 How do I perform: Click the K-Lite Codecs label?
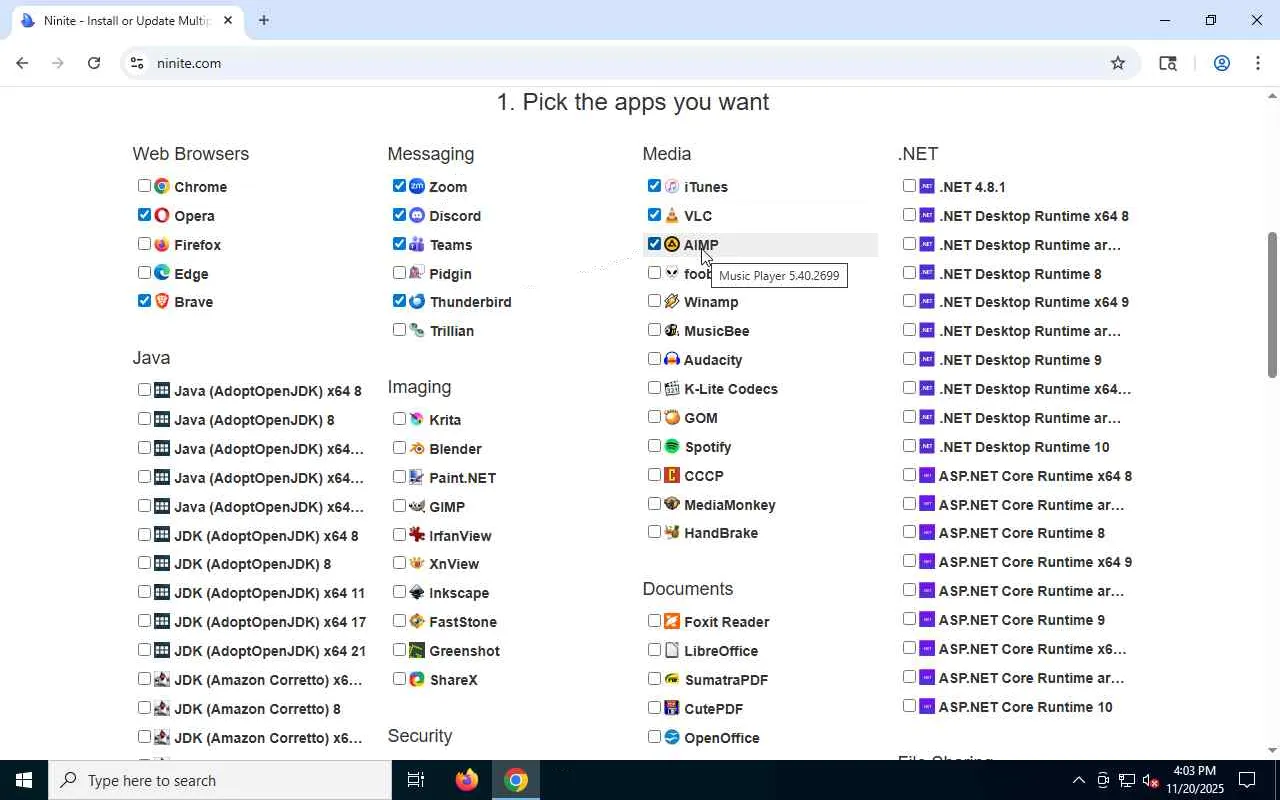pos(731,389)
